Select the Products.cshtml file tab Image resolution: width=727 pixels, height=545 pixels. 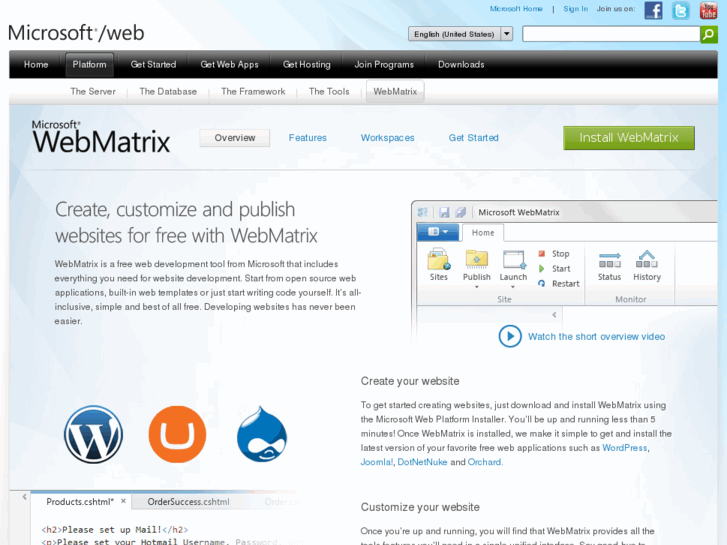click(x=80, y=501)
